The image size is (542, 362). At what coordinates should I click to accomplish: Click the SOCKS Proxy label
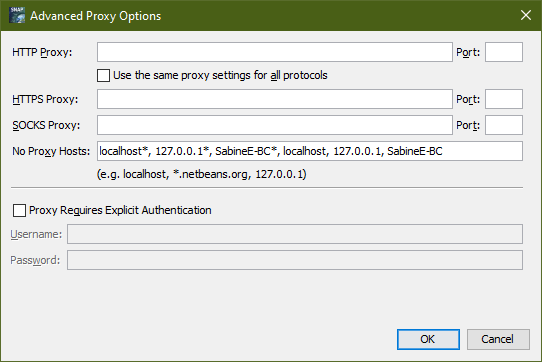tap(46, 125)
